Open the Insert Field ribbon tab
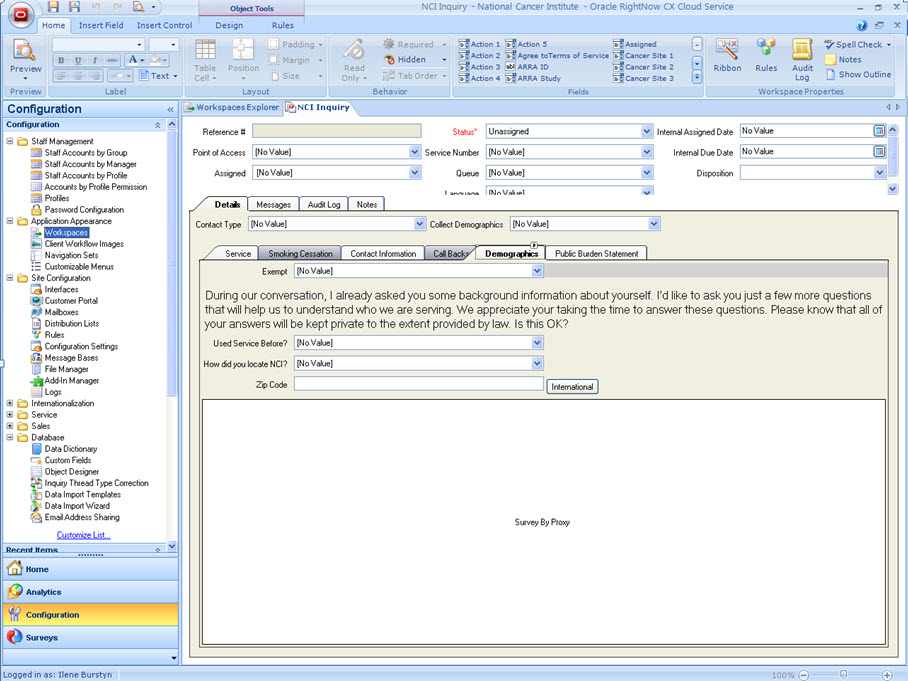 (101, 25)
